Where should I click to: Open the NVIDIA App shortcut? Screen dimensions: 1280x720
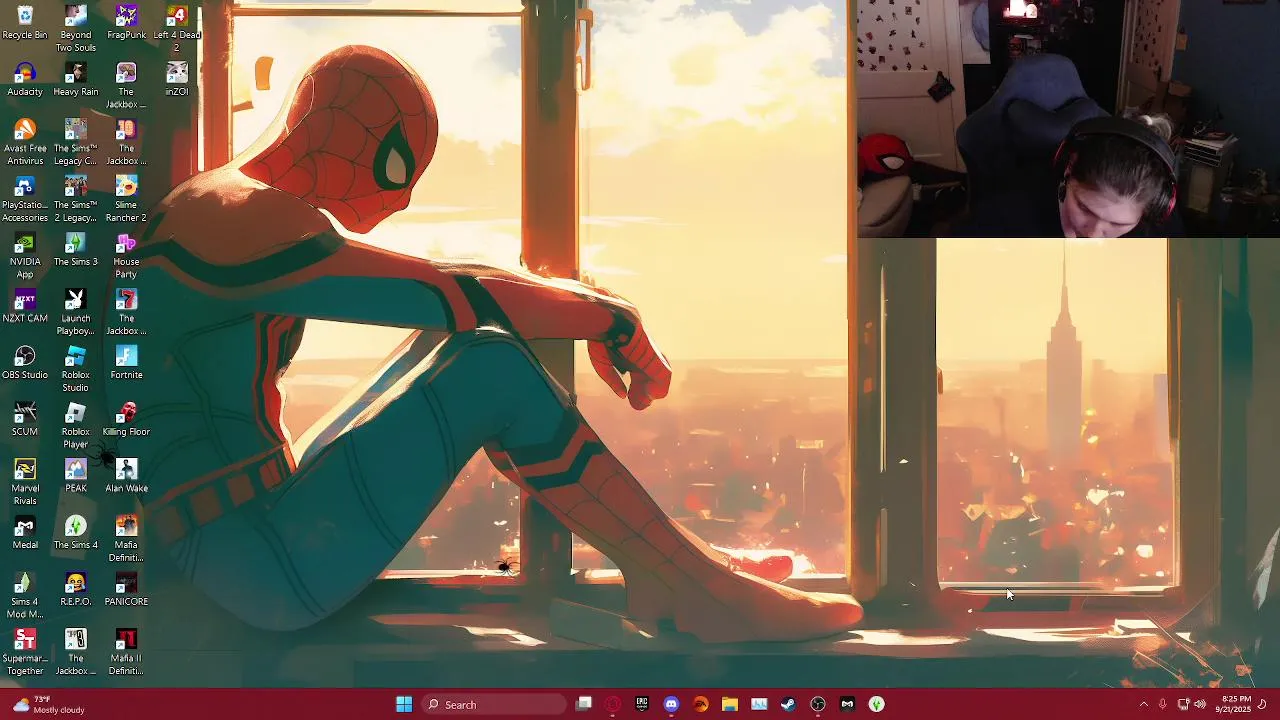tap(25, 256)
